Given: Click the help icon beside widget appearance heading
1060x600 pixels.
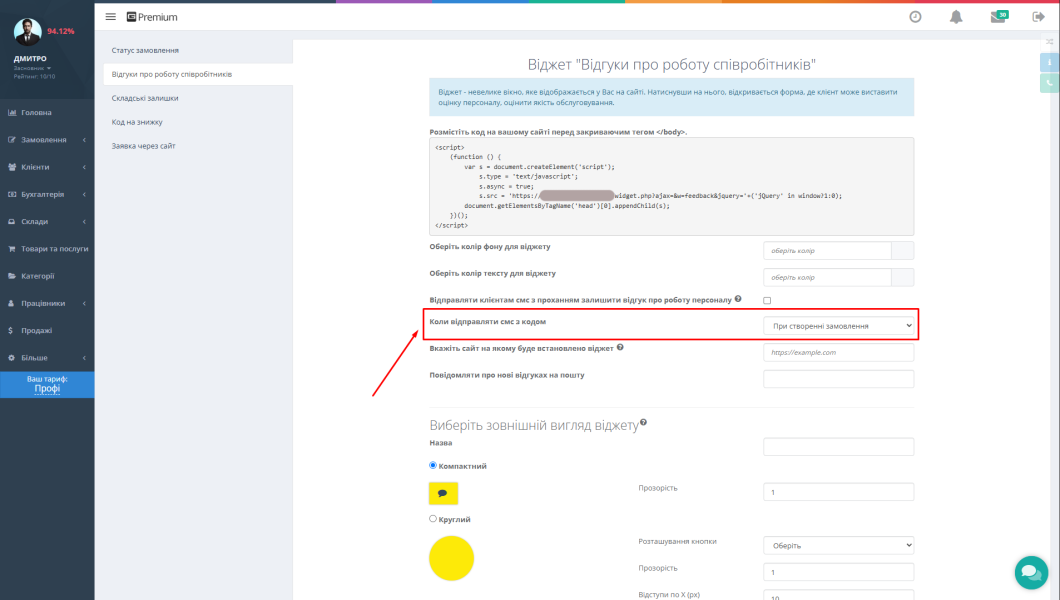Looking at the screenshot, I should click(643, 423).
